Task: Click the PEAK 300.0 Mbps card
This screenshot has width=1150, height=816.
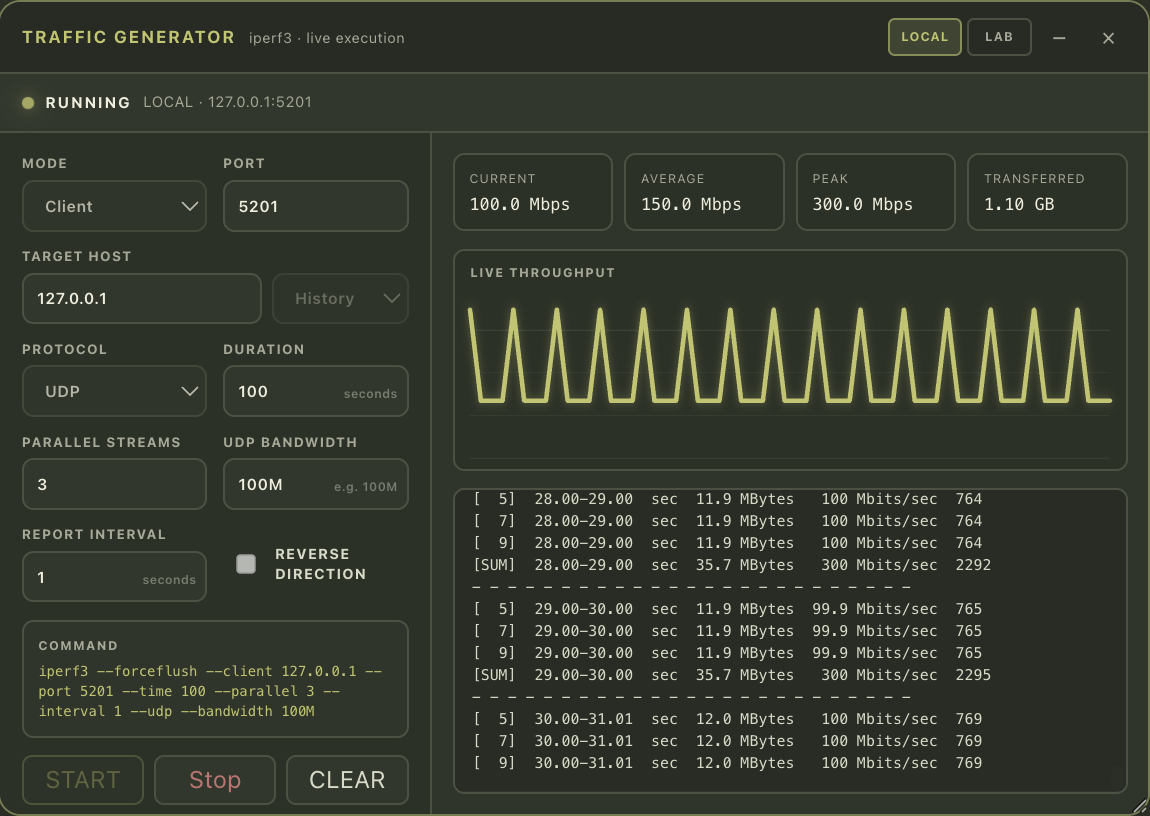Action: [876, 192]
